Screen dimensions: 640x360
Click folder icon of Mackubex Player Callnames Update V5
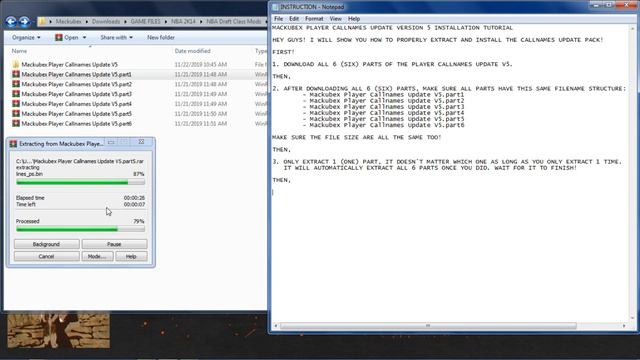(x=16, y=64)
